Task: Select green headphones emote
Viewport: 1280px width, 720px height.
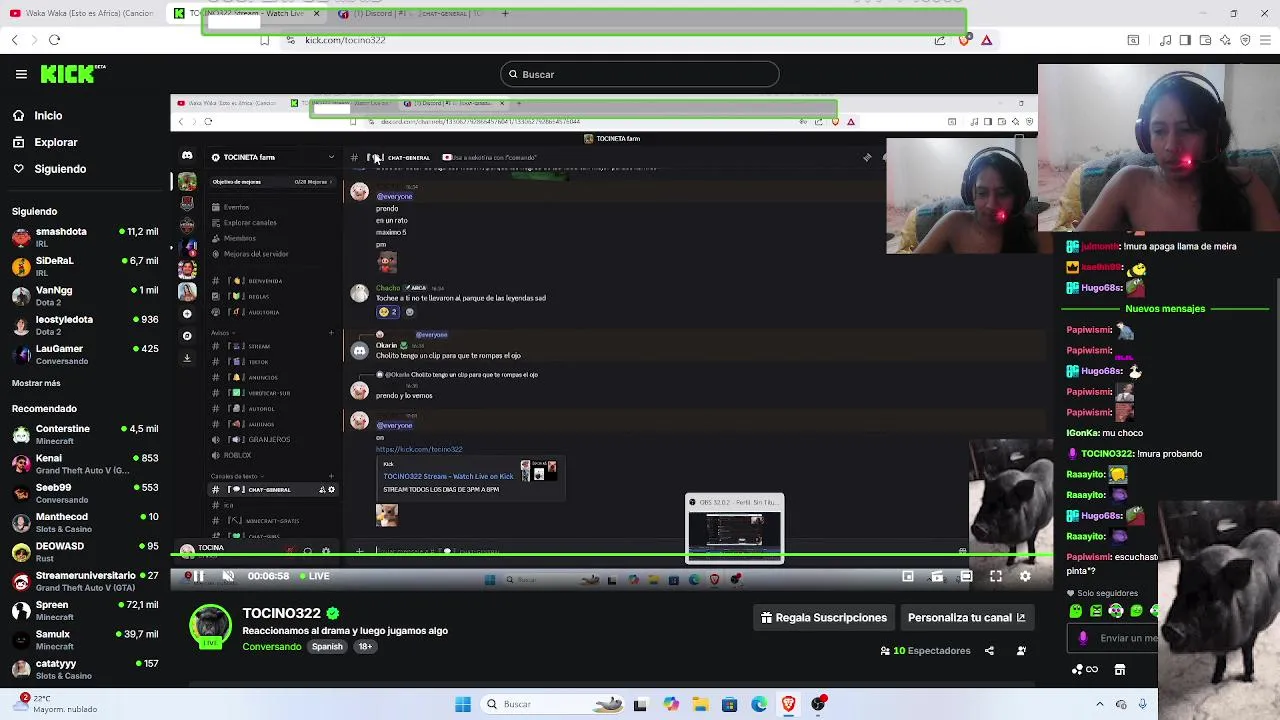Action: pyautogui.click(x=1116, y=611)
